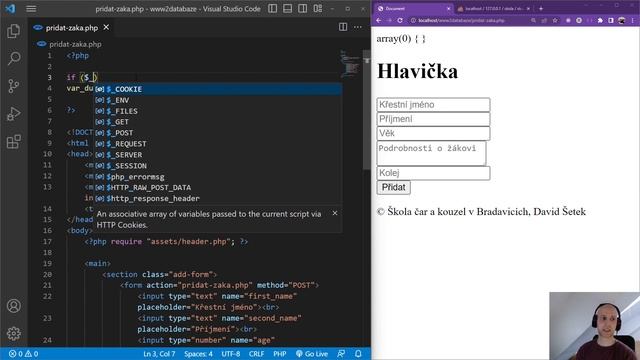Open the browser Extensions puzzle icon
Viewport: 640px width, 360px height.
coord(600,20)
